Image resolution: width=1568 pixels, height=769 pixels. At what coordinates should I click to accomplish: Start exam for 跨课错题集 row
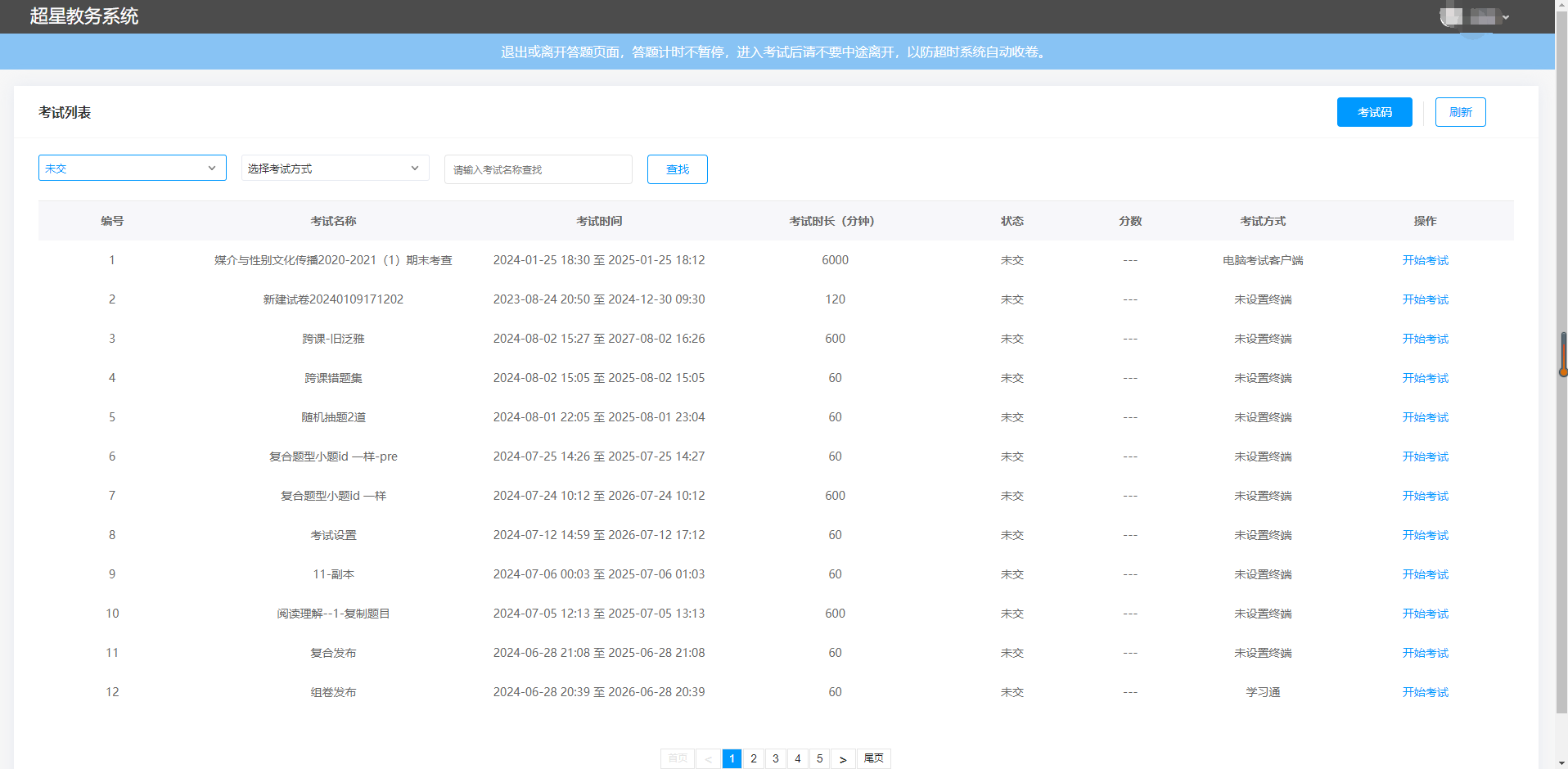1426,378
